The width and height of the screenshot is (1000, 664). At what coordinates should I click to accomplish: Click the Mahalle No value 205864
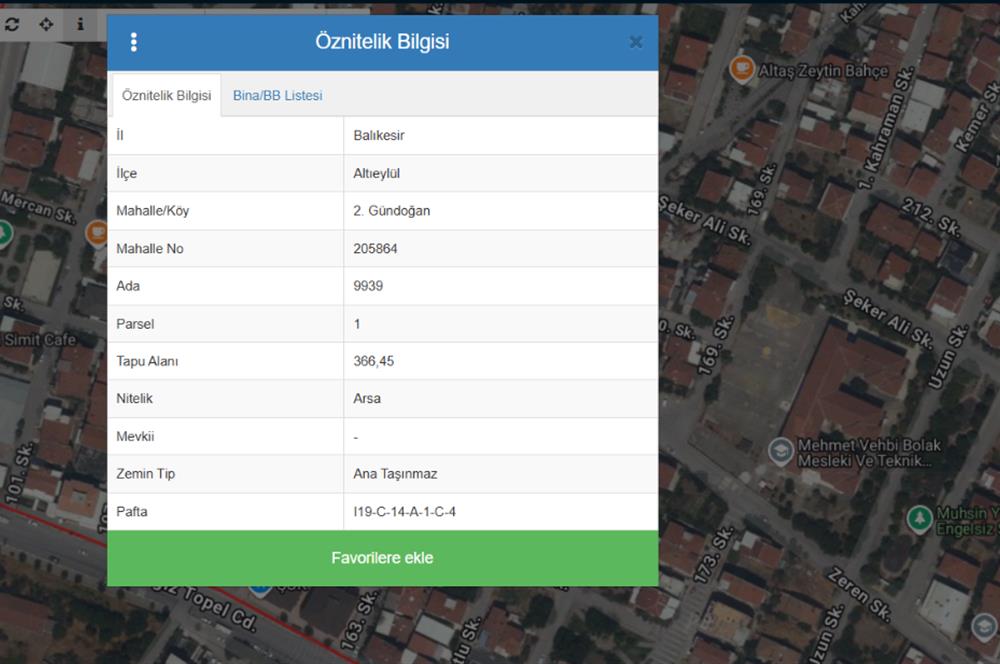[375, 249]
